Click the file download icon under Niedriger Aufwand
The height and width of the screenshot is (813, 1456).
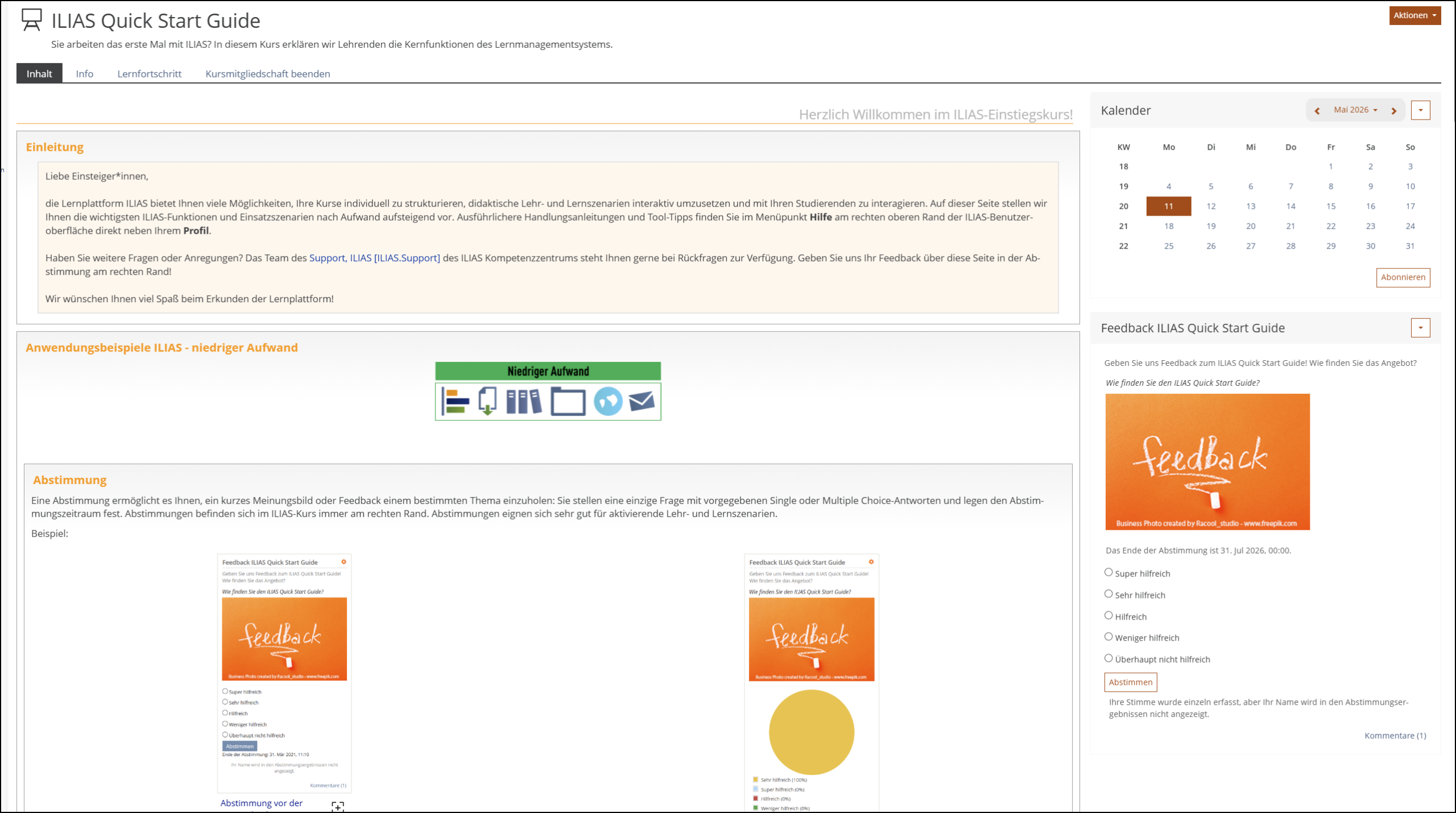(x=487, y=402)
